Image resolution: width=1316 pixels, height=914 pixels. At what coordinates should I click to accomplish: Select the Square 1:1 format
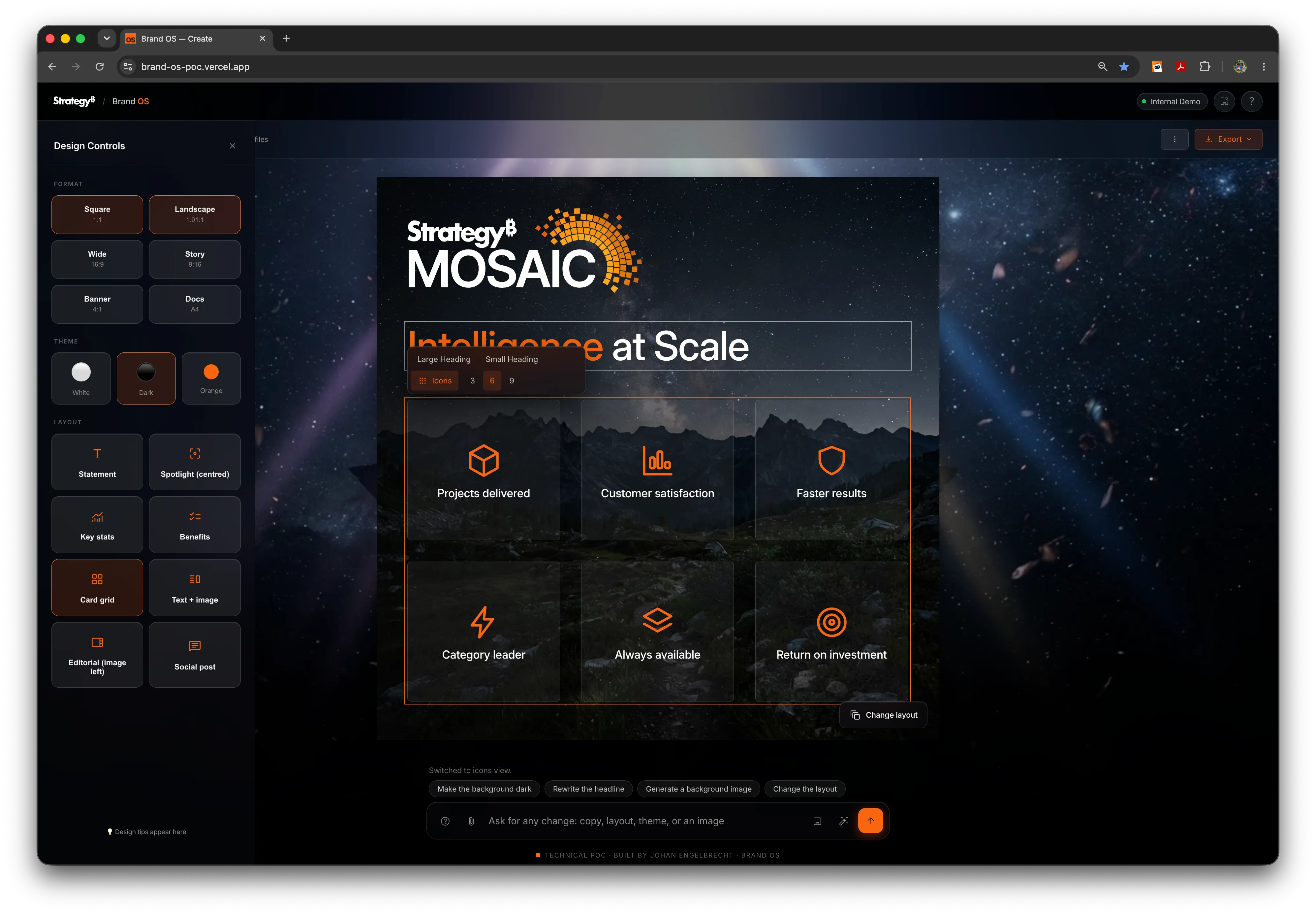[97, 214]
